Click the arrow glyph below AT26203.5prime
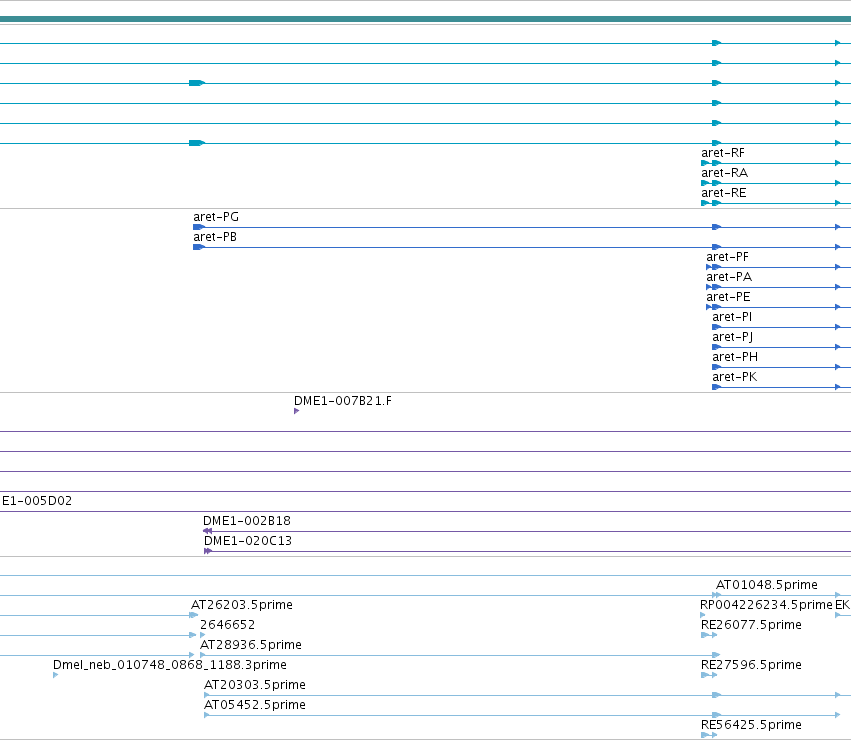 (x=194, y=615)
